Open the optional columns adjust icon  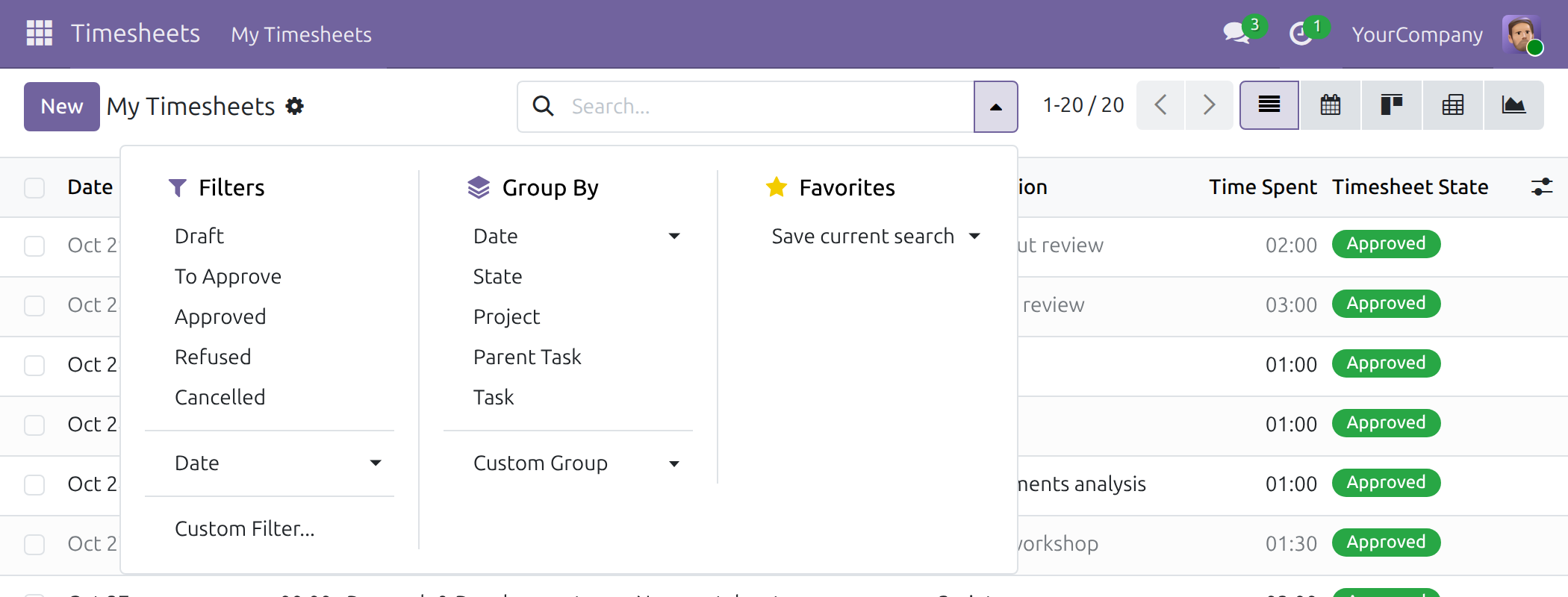click(1542, 187)
